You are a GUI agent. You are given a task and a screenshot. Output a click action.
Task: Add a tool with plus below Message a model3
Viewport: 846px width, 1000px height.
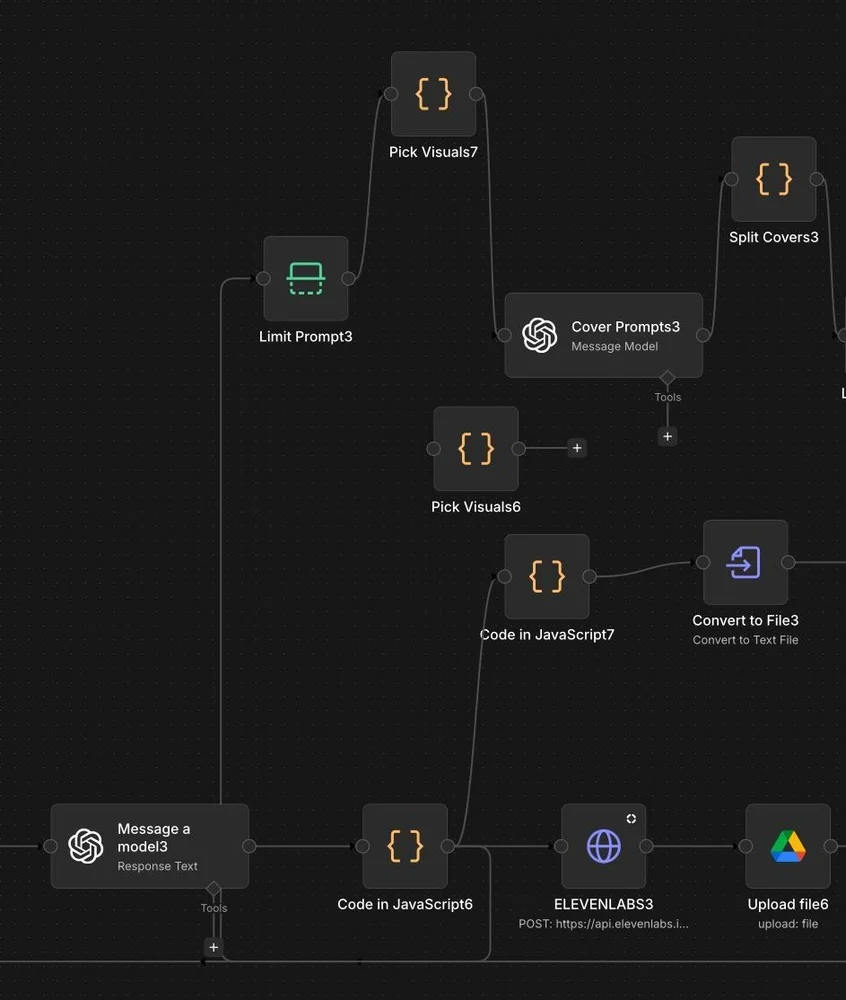pyautogui.click(x=214, y=947)
